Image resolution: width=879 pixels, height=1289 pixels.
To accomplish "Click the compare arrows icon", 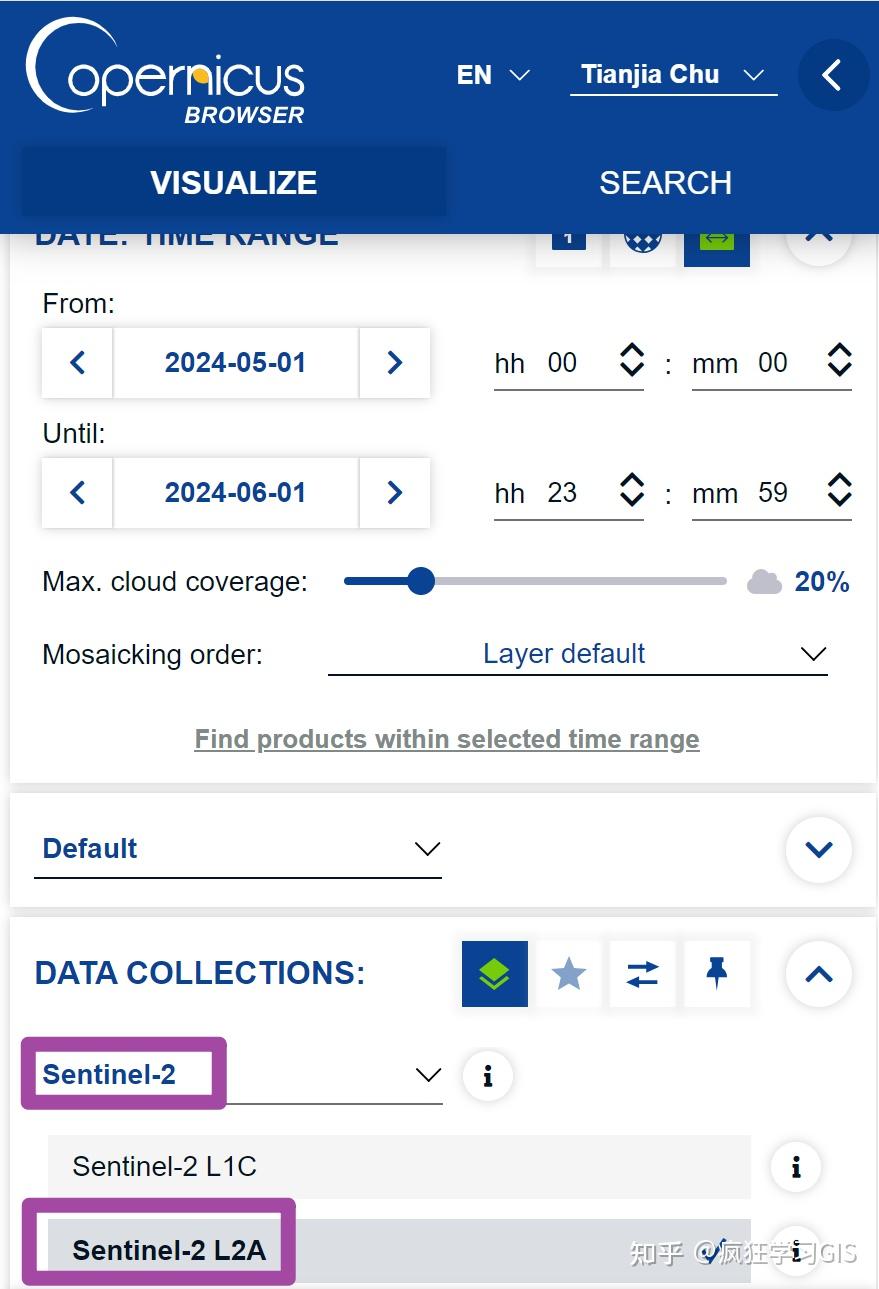I will point(642,973).
